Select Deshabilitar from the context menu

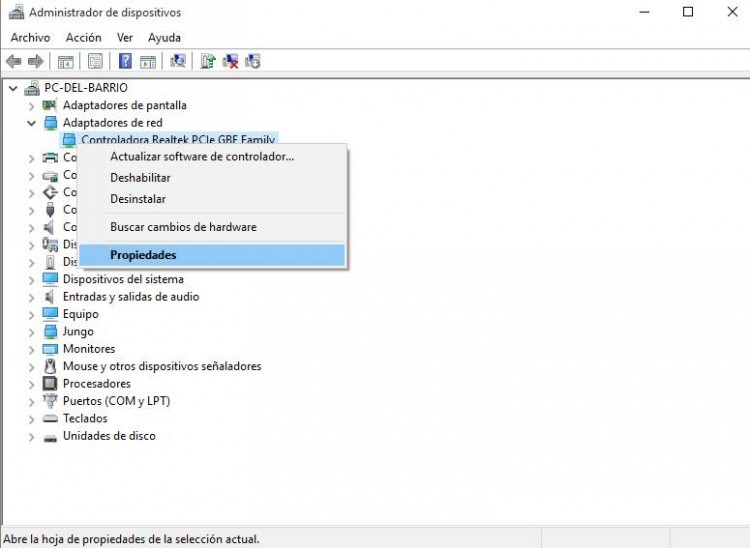(140, 177)
